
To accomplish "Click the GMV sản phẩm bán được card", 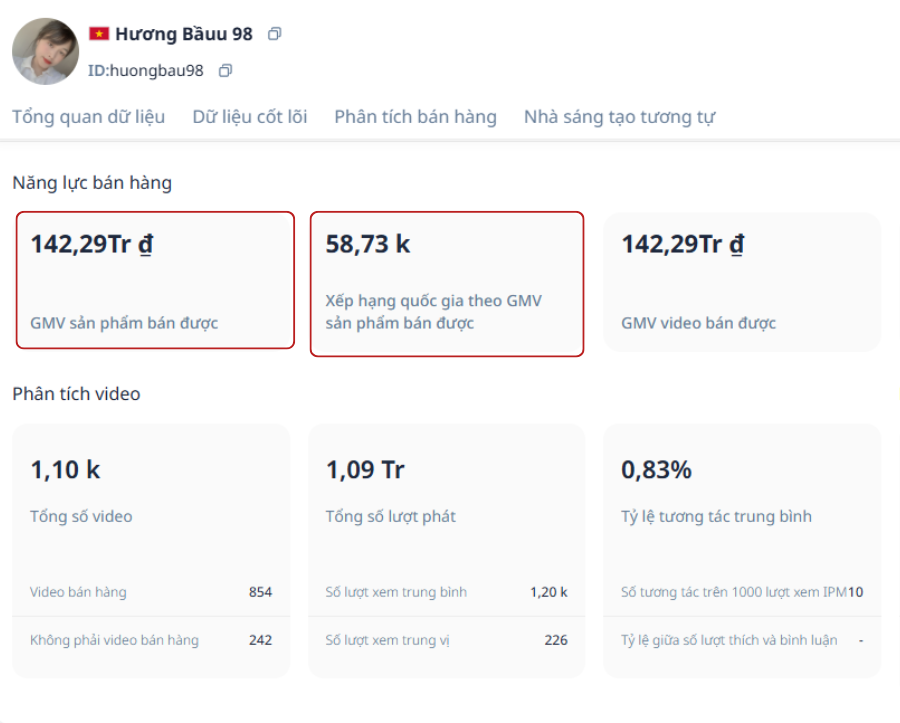I will pos(155,280).
